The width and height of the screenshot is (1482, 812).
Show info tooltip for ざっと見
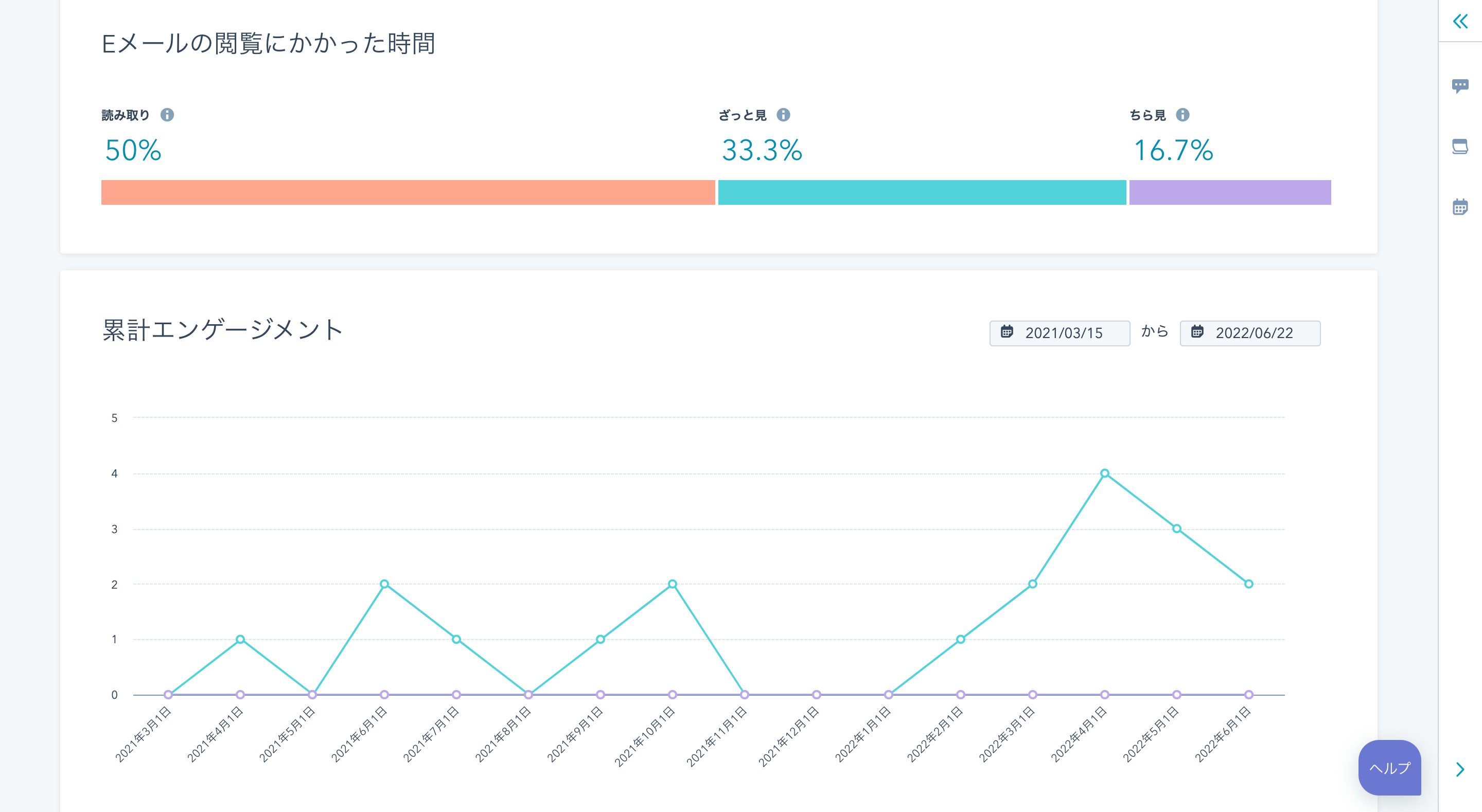pyautogui.click(x=783, y=115)
